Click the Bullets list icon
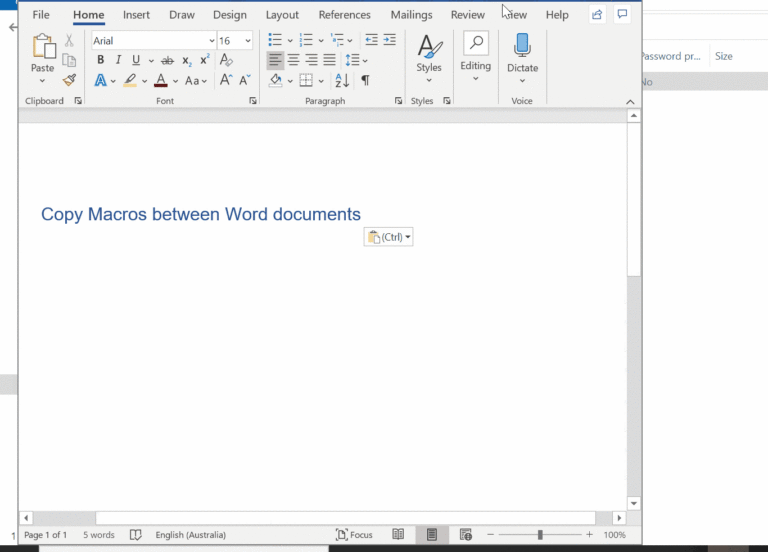The height and width of the screenshot is (552, 768). coord(275,40)
